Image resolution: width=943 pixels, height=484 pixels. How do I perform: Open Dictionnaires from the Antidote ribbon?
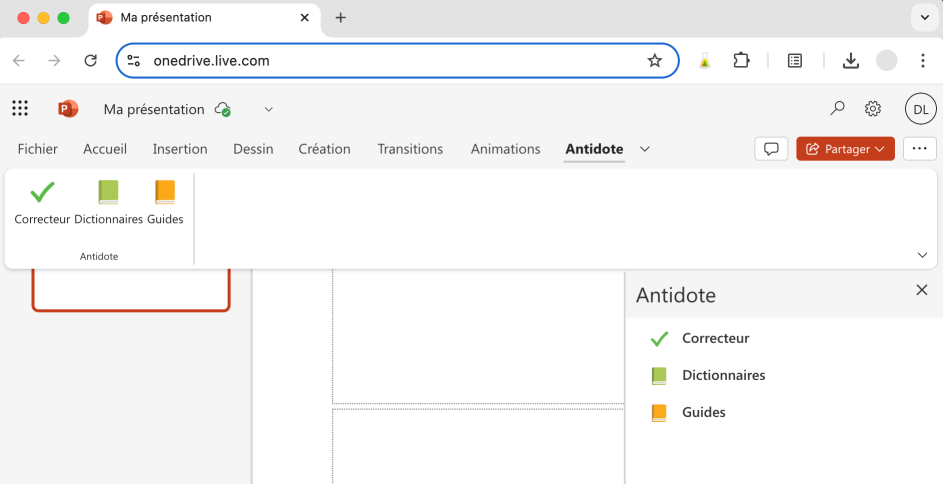pyautogui.click(x=108, y=193)
